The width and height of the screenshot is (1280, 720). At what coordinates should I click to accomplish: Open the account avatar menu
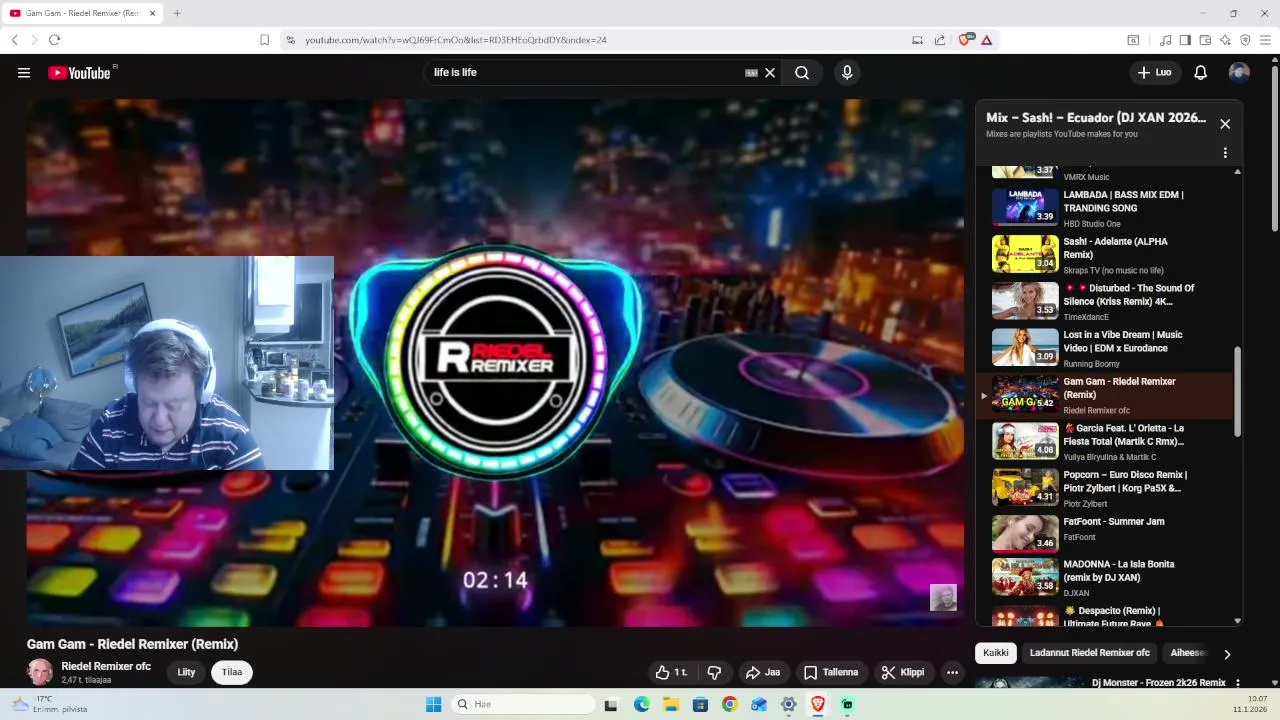pos(1239,72)
